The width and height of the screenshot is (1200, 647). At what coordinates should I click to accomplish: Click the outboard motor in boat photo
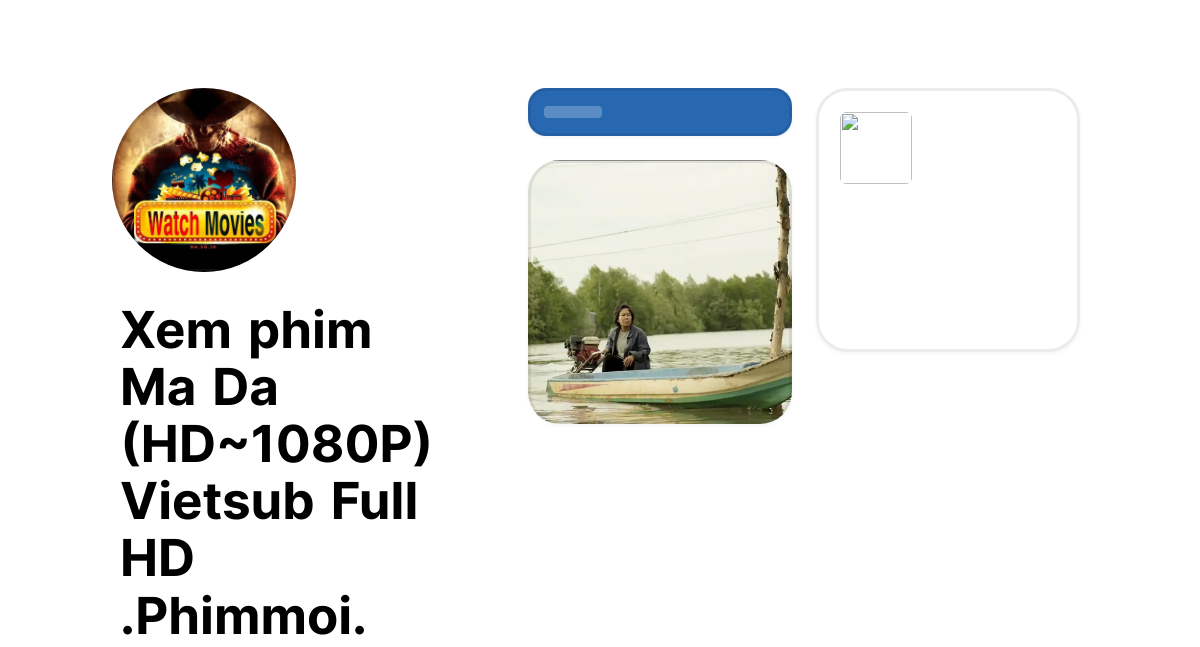point(582,352)
